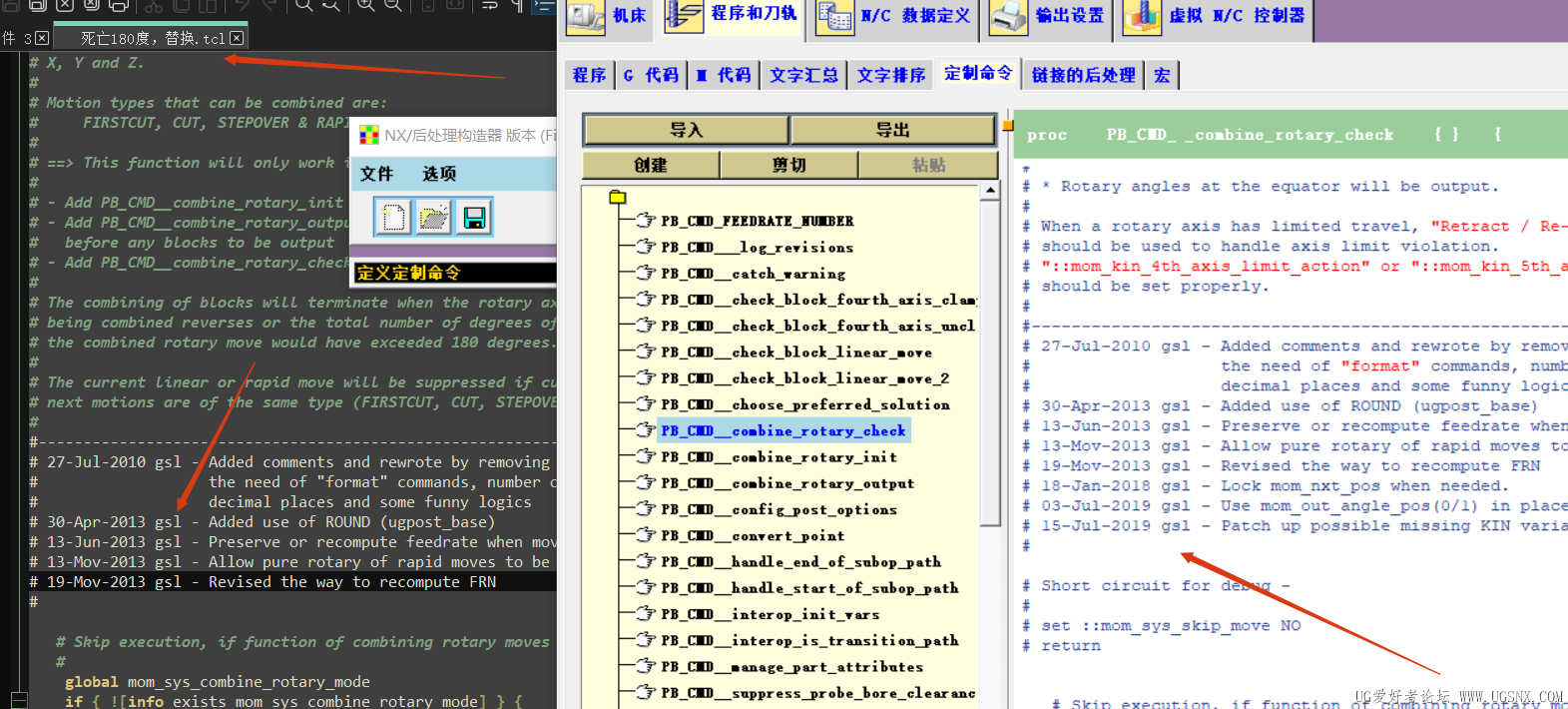
Task: Click the hand icon beside PB_CMD__convert_point
Action: [646, 535]
